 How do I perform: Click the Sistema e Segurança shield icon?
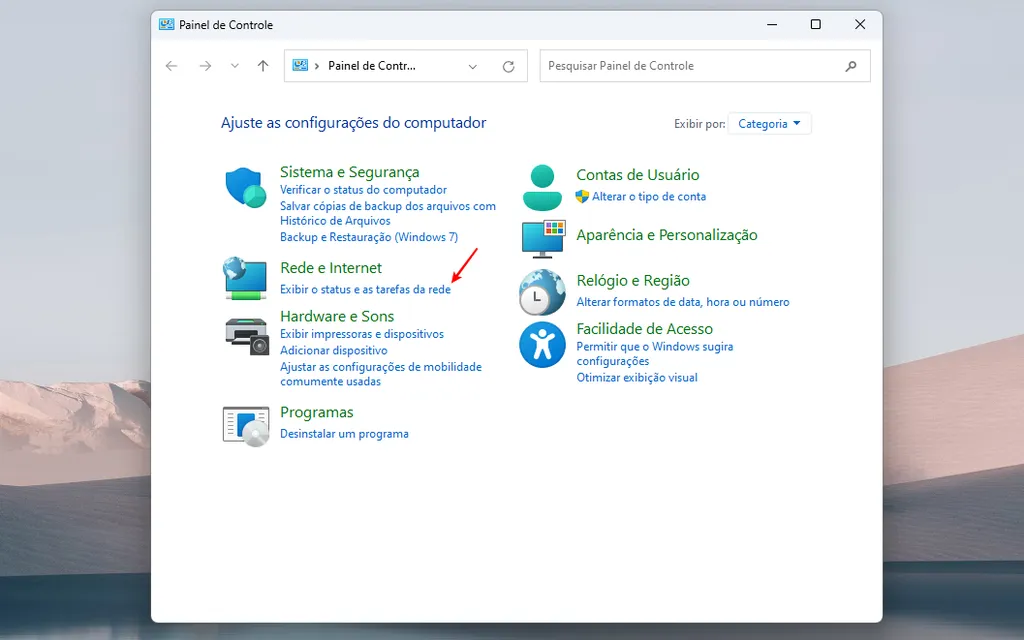[244, 187]
